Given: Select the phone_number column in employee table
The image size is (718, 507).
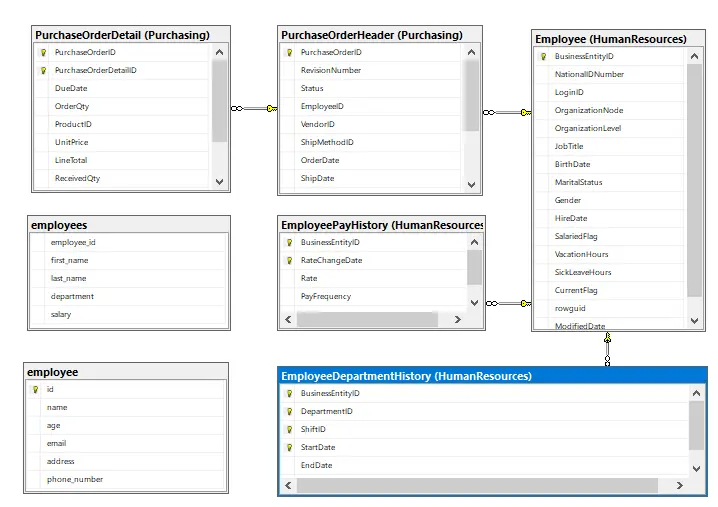Looking at the screenshot, I should 75,480.
